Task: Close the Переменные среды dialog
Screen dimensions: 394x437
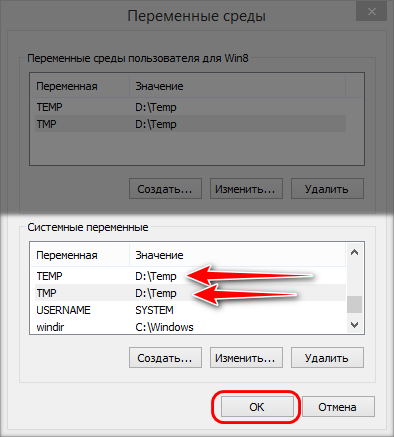Action: coord(372,12)
